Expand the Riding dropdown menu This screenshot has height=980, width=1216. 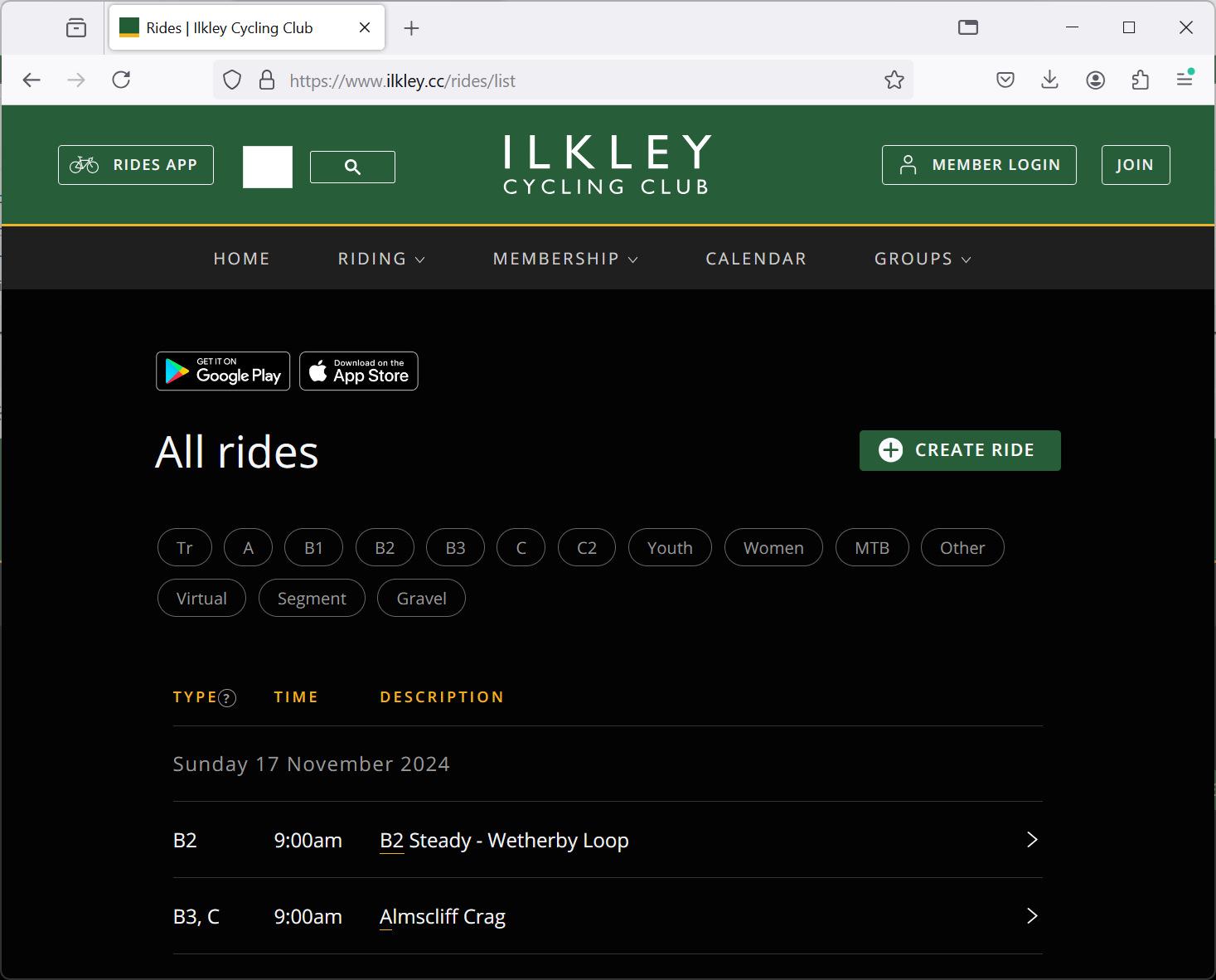point(381,260)
